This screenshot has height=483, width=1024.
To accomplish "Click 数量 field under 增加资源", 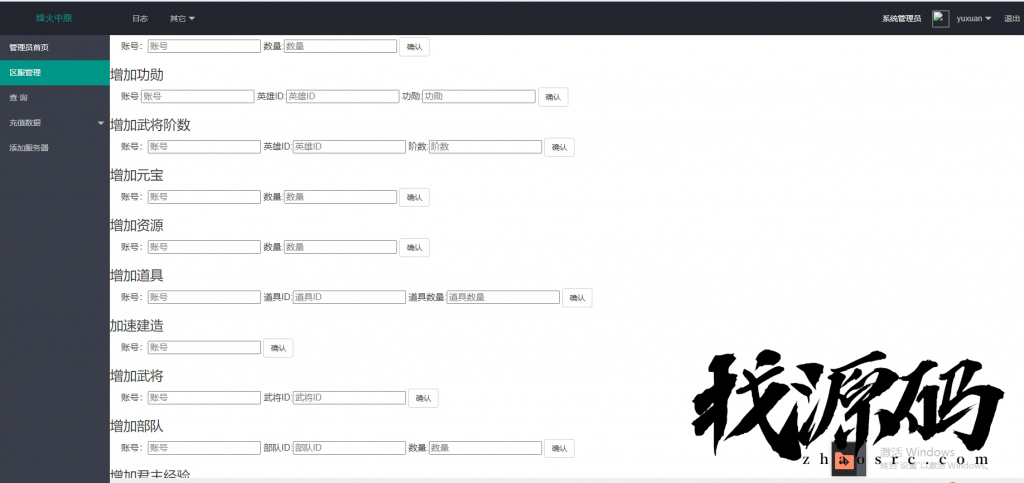I will pos(340,247).
